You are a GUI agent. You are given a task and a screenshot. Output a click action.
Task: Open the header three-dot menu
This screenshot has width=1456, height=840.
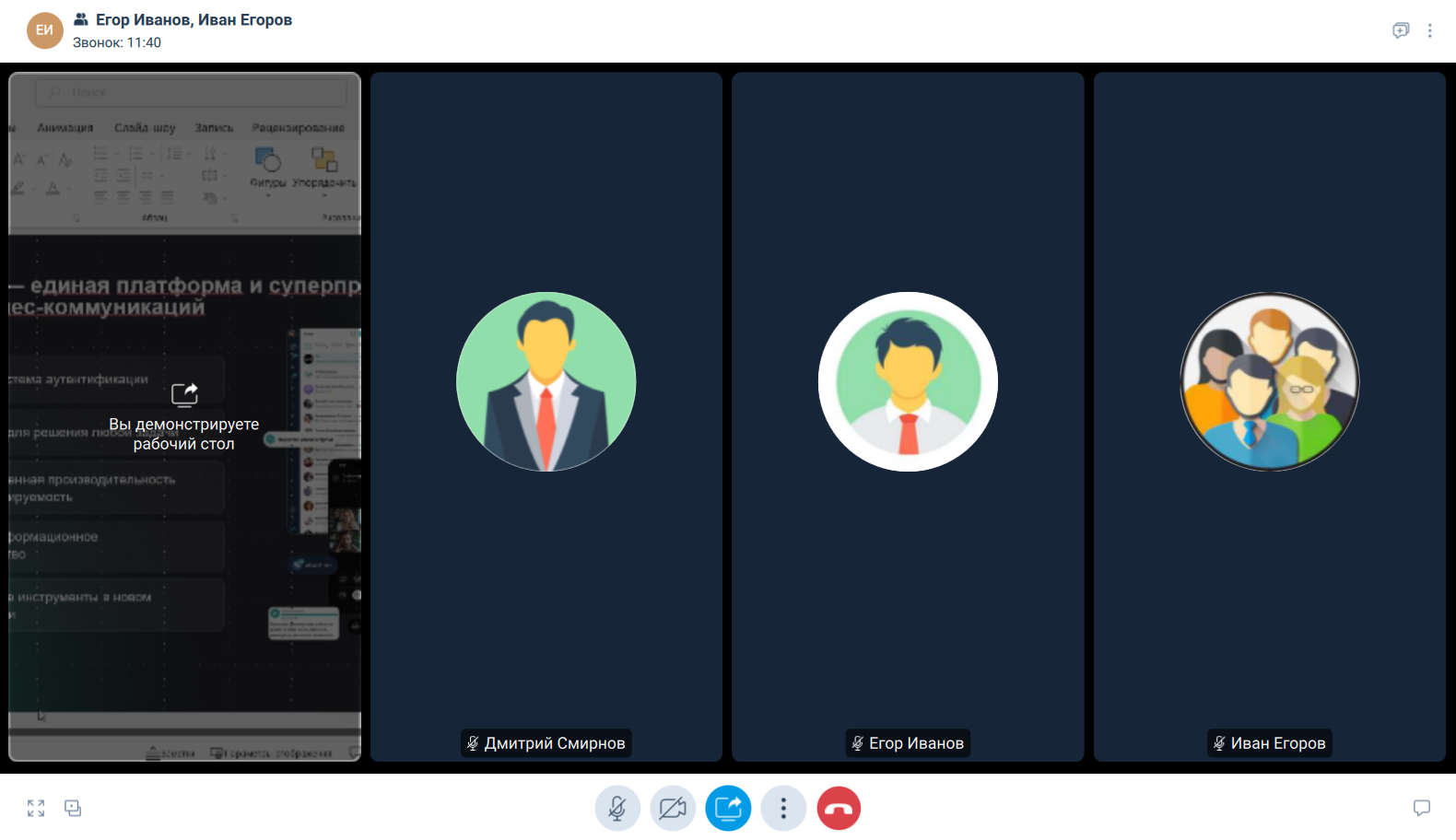(1430, 30)
